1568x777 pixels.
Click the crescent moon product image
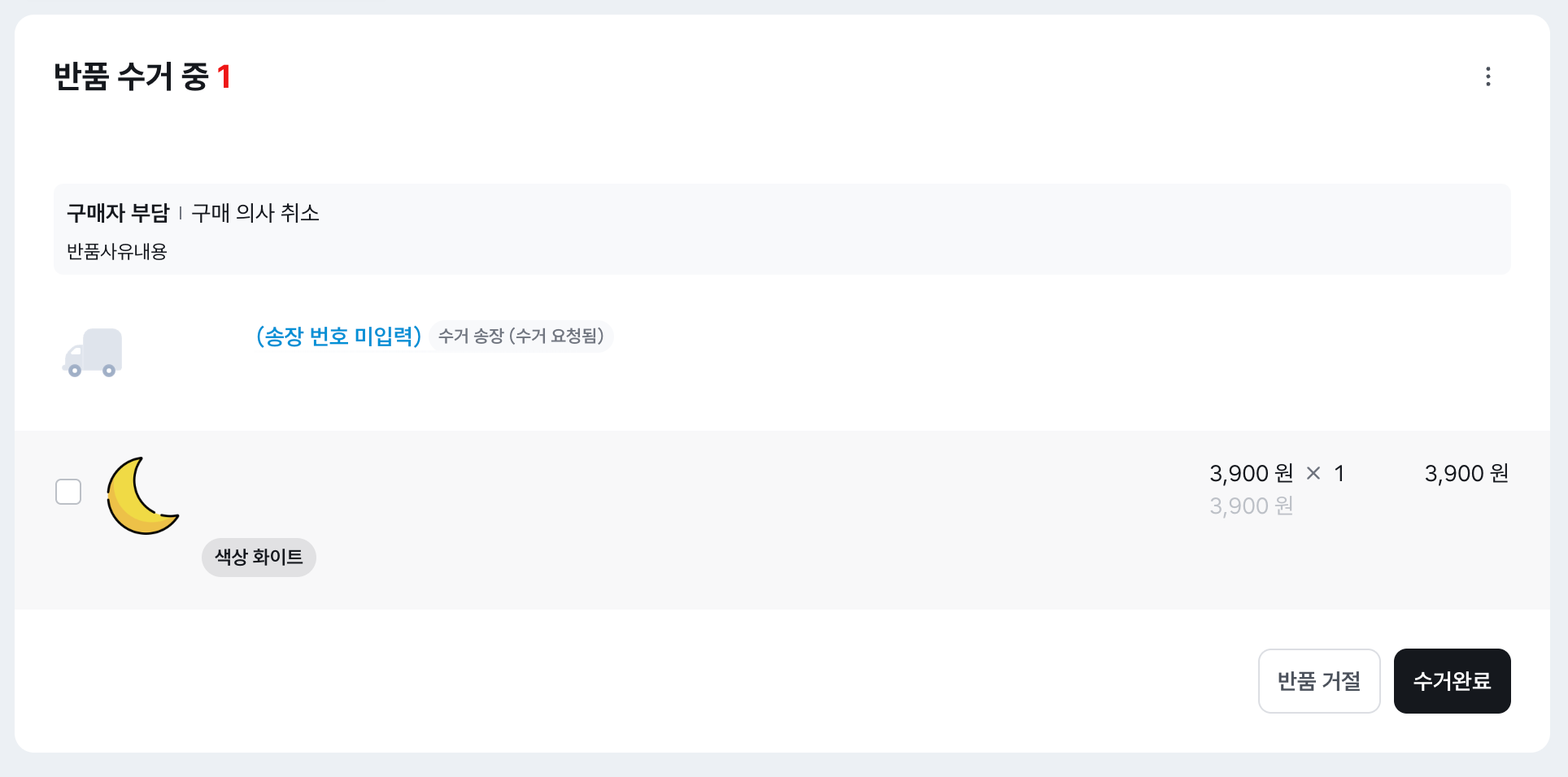click(142, 495)
